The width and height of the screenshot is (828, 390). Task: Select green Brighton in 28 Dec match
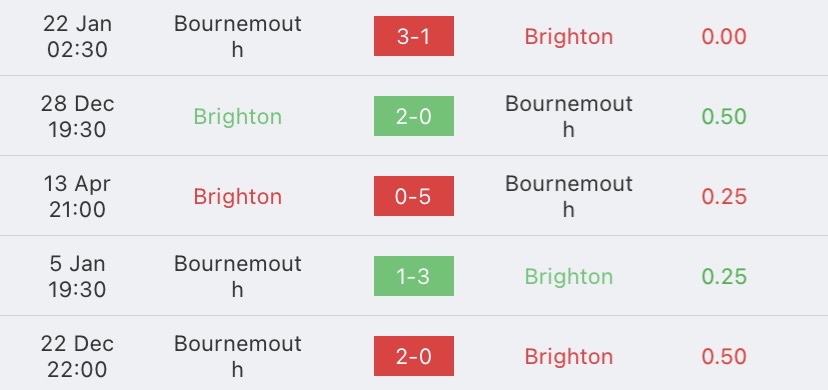(238, 117)
